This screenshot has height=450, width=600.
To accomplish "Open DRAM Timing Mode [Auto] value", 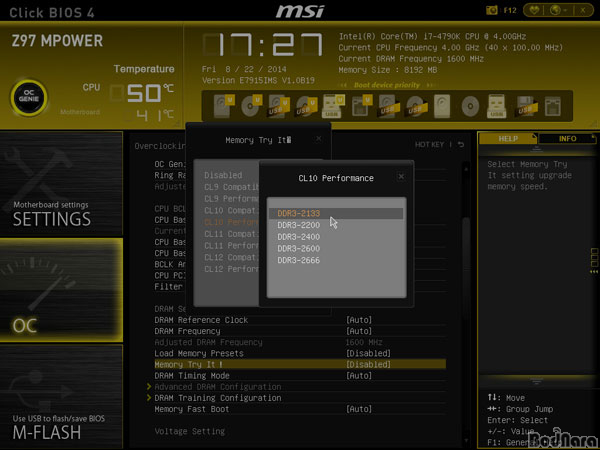I will pyautogui.click(x=359, y=376).
